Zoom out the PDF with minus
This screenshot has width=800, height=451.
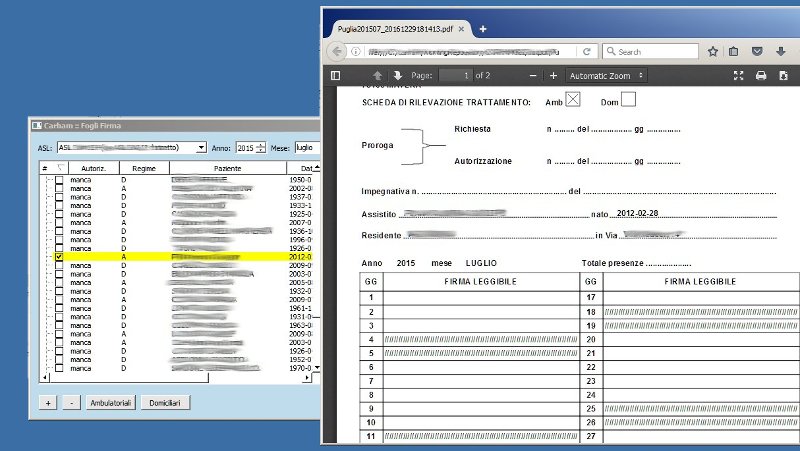click(533, 76)
